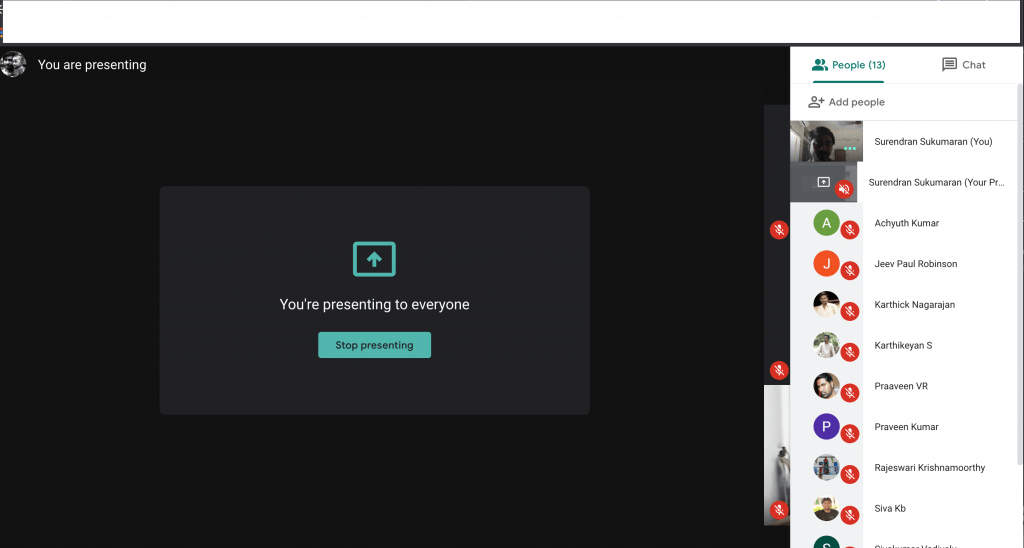Click your profile avatar next to 'You are presenting'
1024x548 pixels.
click(x=14, y=65)
